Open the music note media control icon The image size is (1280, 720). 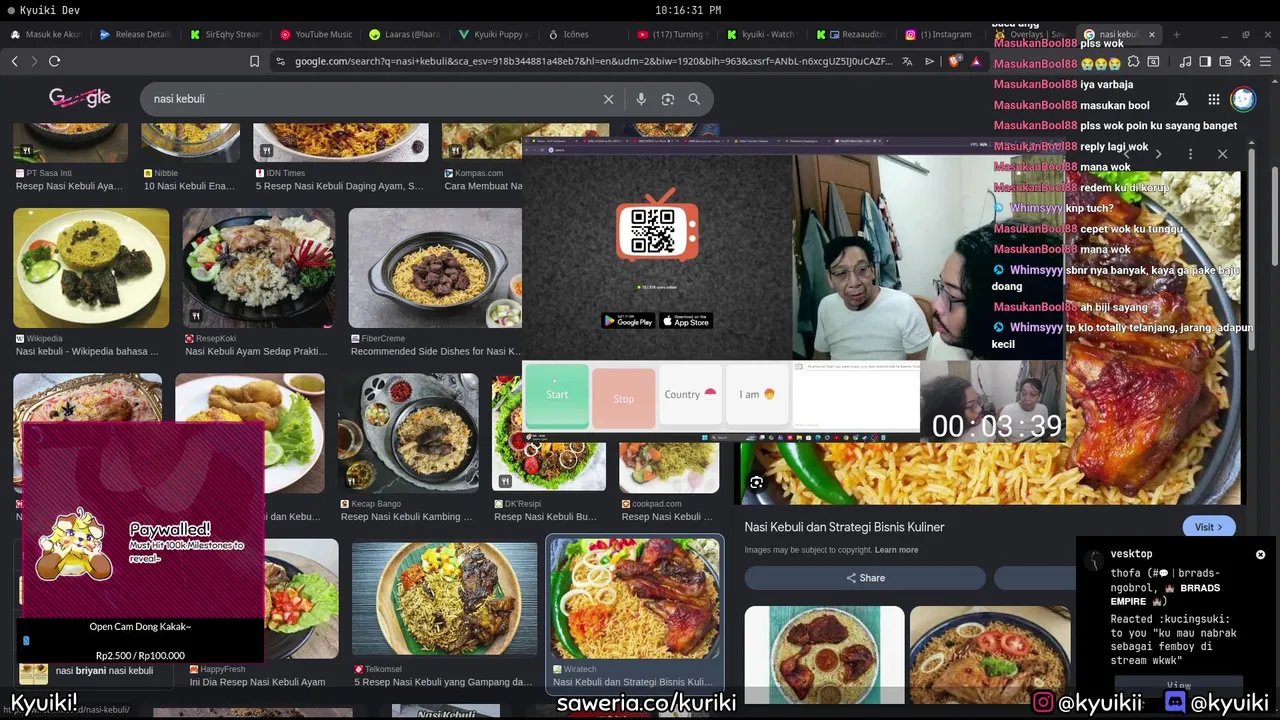pos(1185,61)
